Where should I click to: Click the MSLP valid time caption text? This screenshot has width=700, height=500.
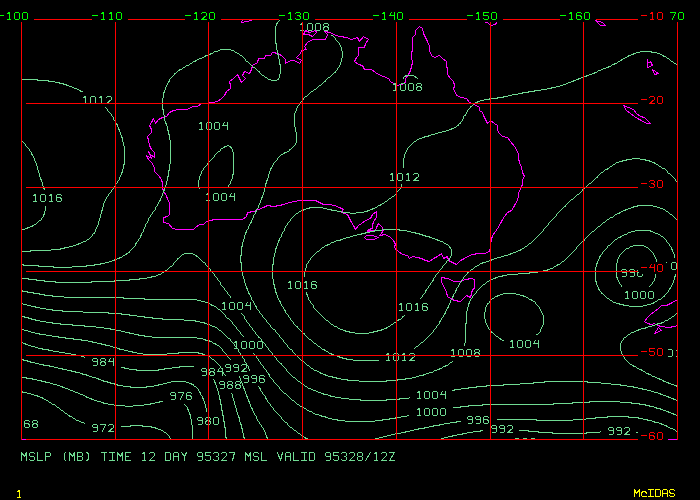point(206,455)
